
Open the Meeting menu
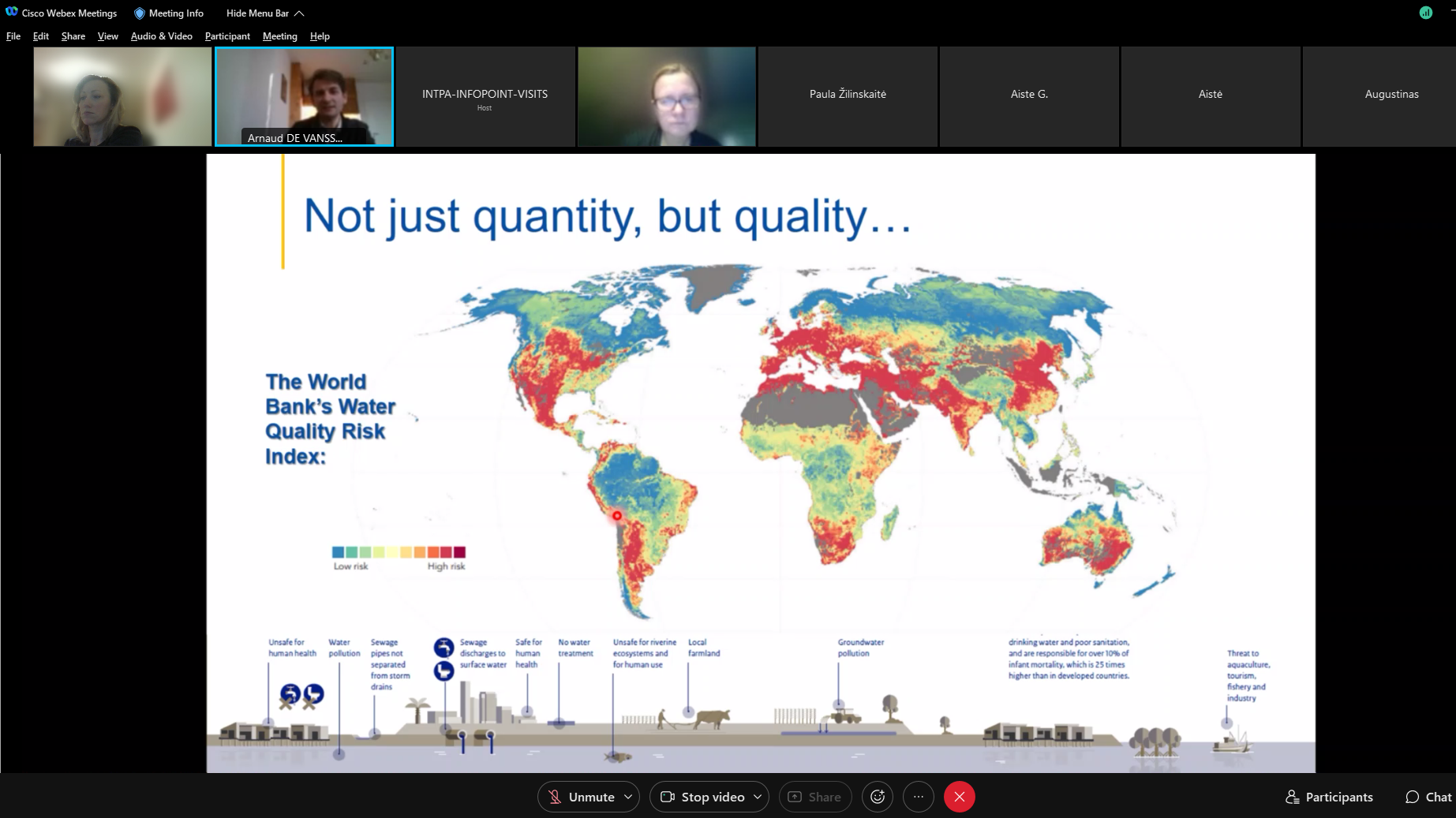click(280, 36)
